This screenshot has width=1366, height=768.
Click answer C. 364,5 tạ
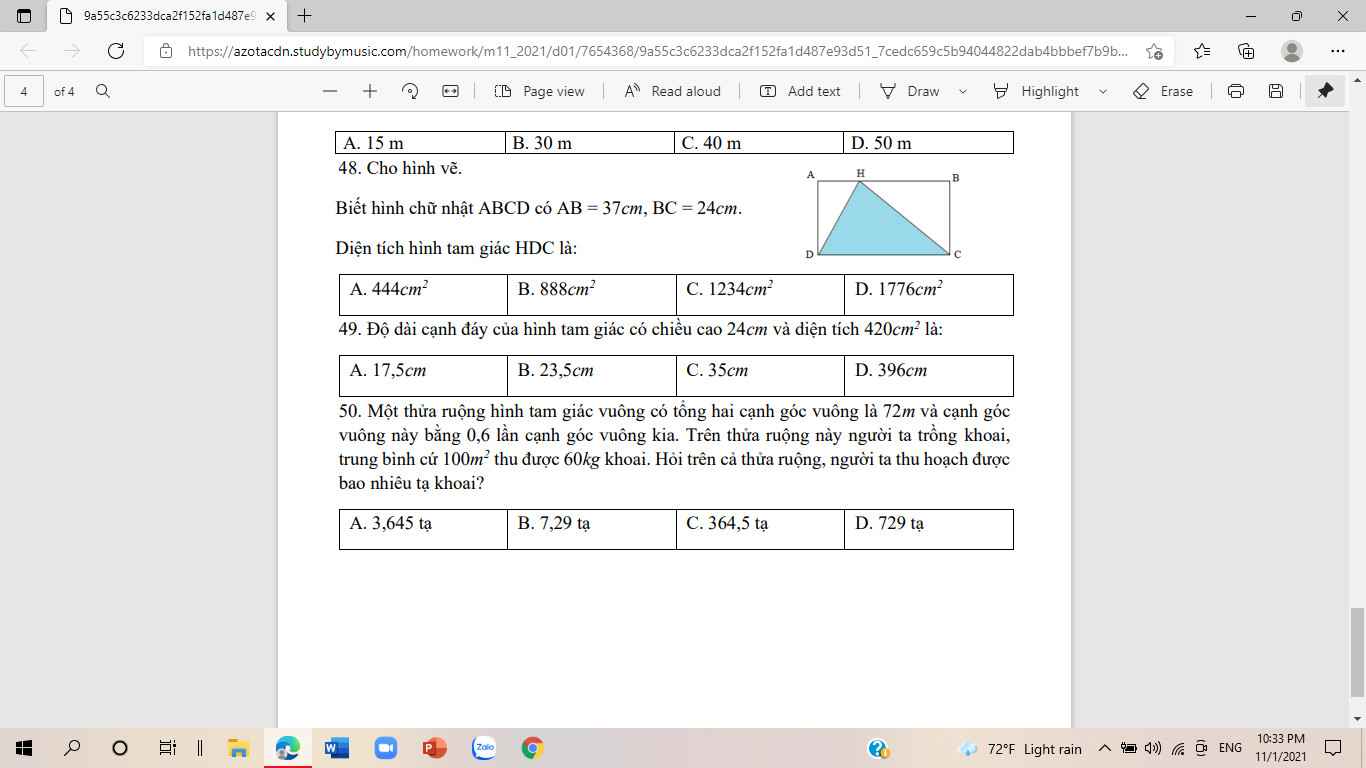pos(760,529)
